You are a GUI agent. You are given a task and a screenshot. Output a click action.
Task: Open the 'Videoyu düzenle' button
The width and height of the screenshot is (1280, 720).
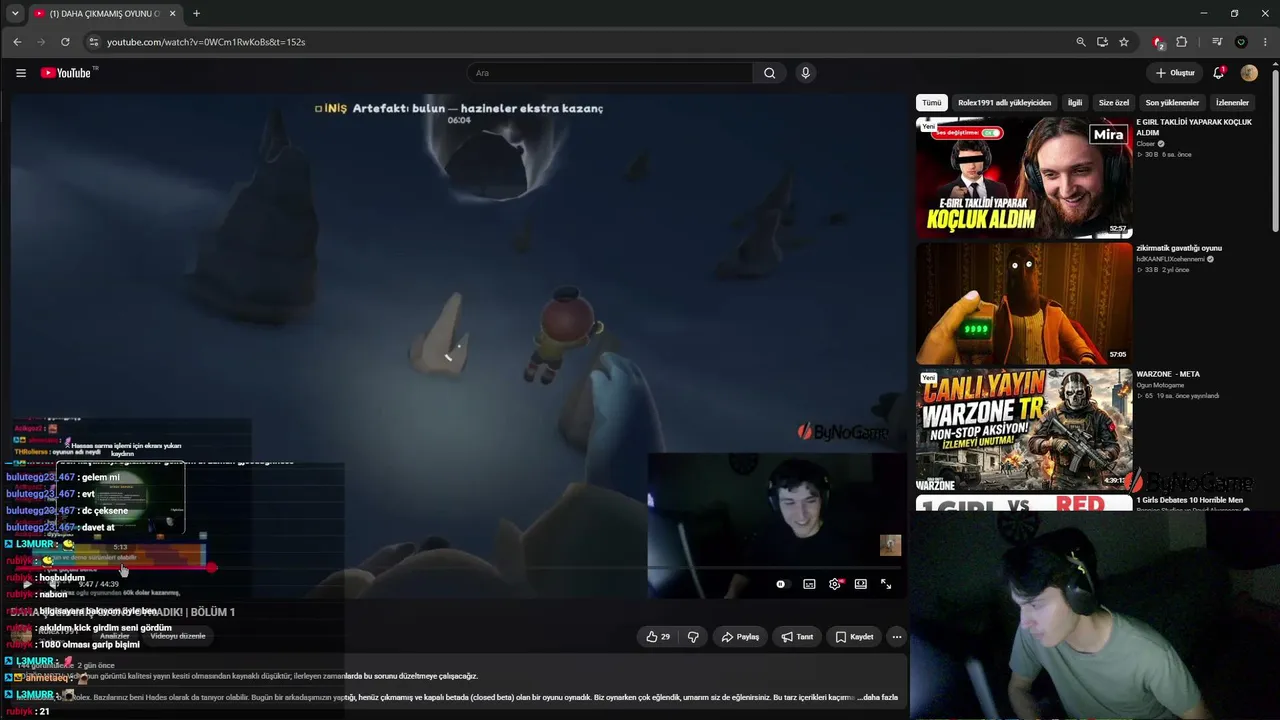coord(177,636)
